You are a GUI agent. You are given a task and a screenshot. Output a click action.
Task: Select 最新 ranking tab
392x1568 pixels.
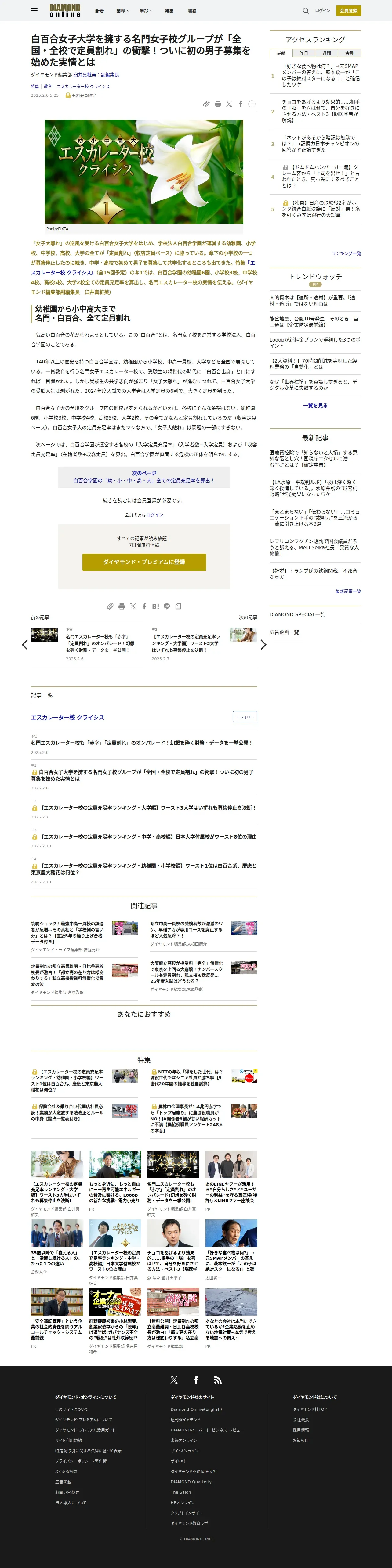pyautogui.click(x=281, y=53)
